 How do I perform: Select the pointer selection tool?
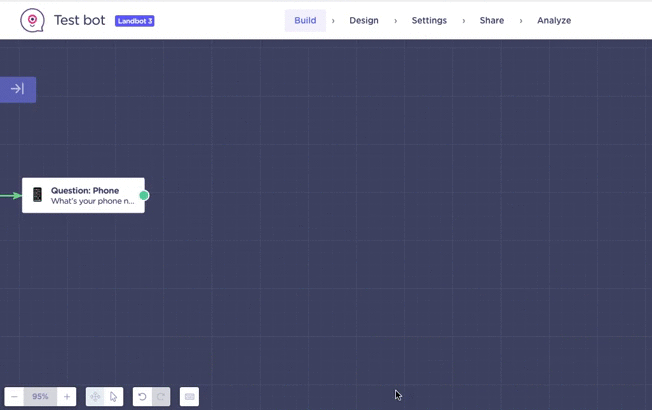point(114,397)
